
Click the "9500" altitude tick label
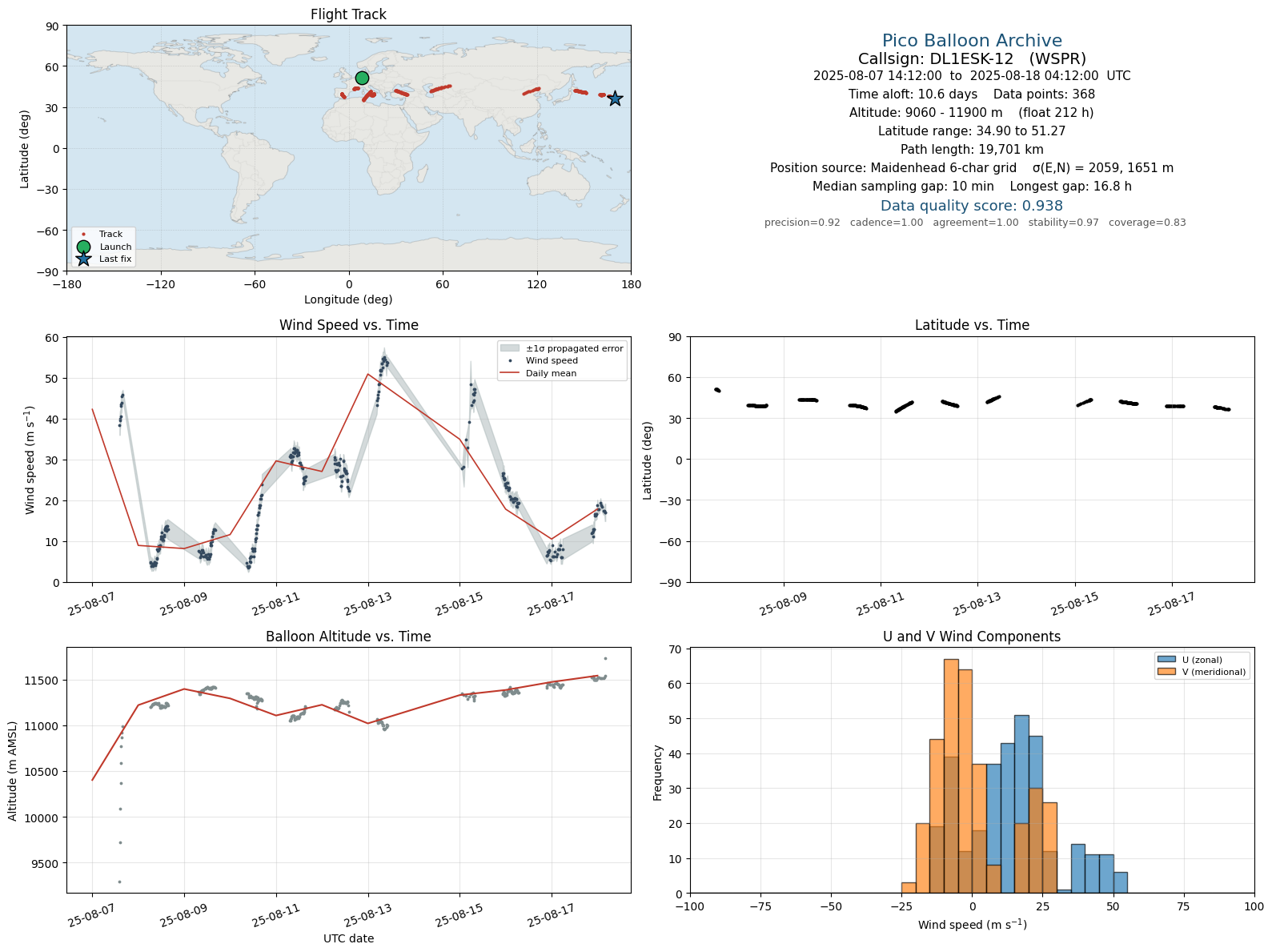click(x=45, y=864)
